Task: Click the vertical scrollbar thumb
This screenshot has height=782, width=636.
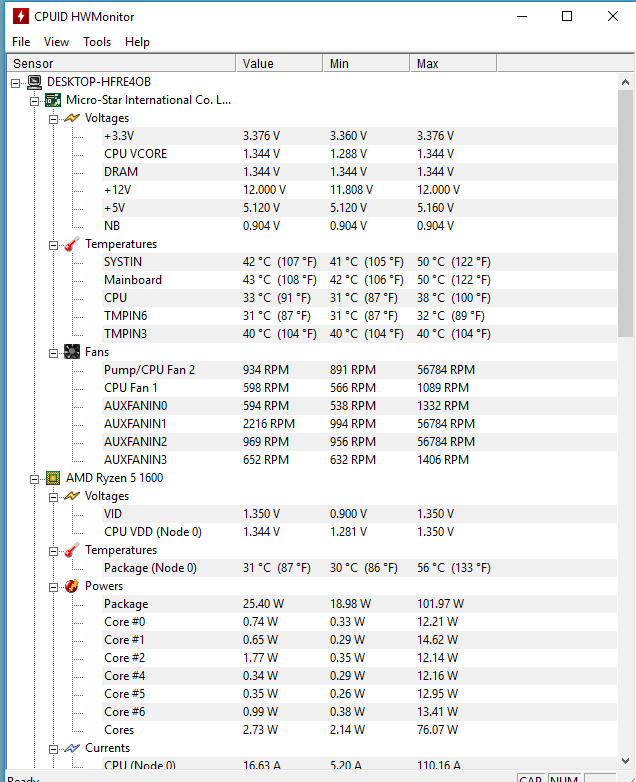Action: click(626, 214)
